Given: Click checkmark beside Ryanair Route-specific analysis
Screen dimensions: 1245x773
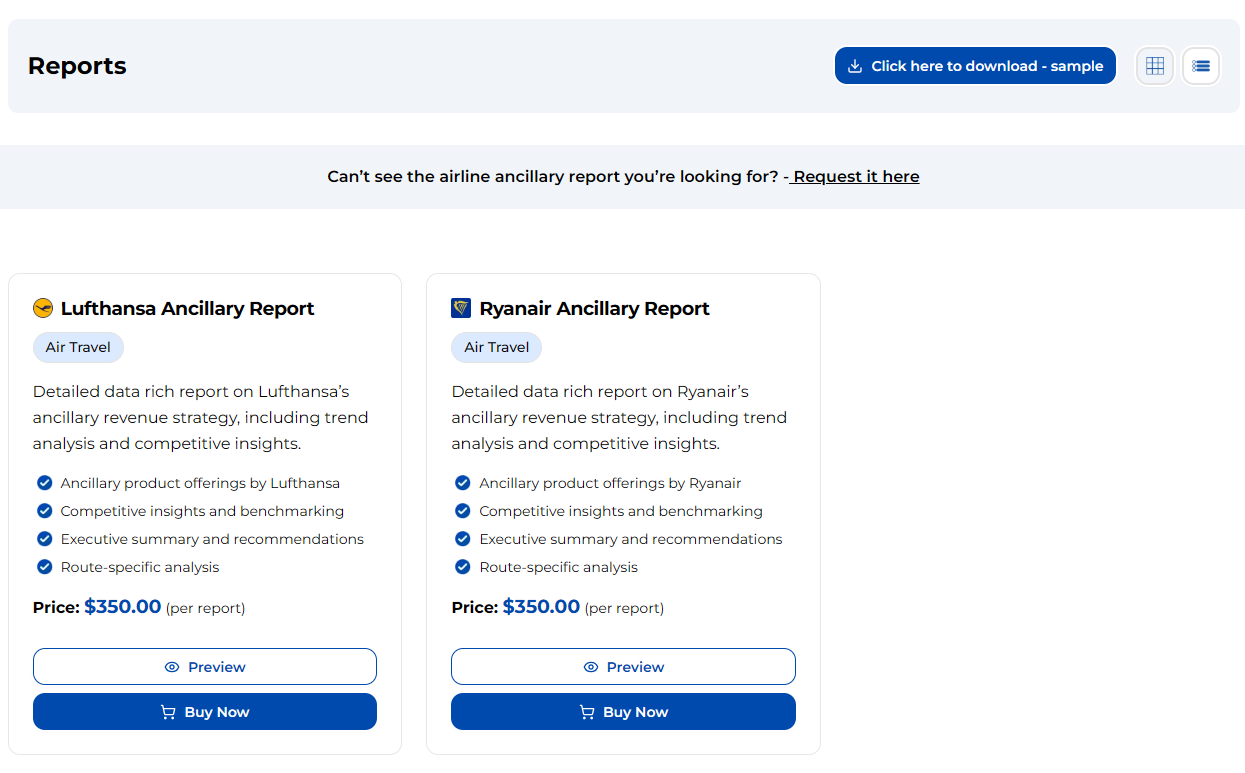Looking at the screenshot, I should point(462,567).
